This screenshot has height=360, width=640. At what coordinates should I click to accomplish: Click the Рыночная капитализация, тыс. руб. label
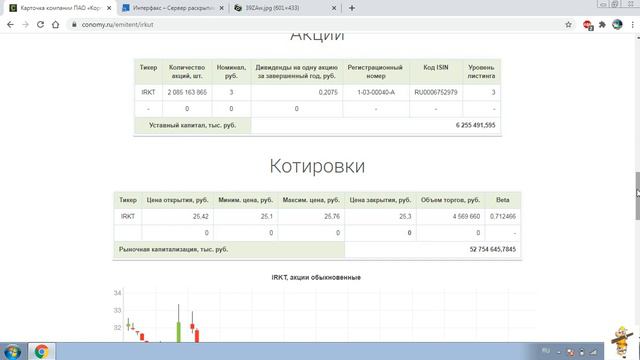[x=173, y=249]
